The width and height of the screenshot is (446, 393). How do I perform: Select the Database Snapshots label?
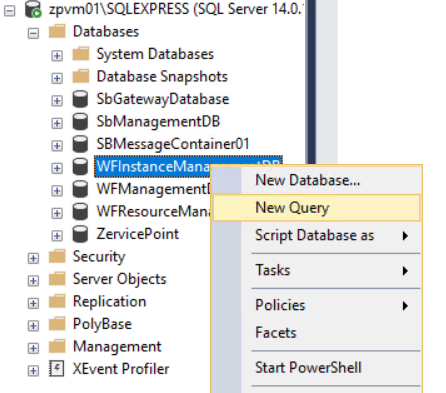[x=162, y=77]
